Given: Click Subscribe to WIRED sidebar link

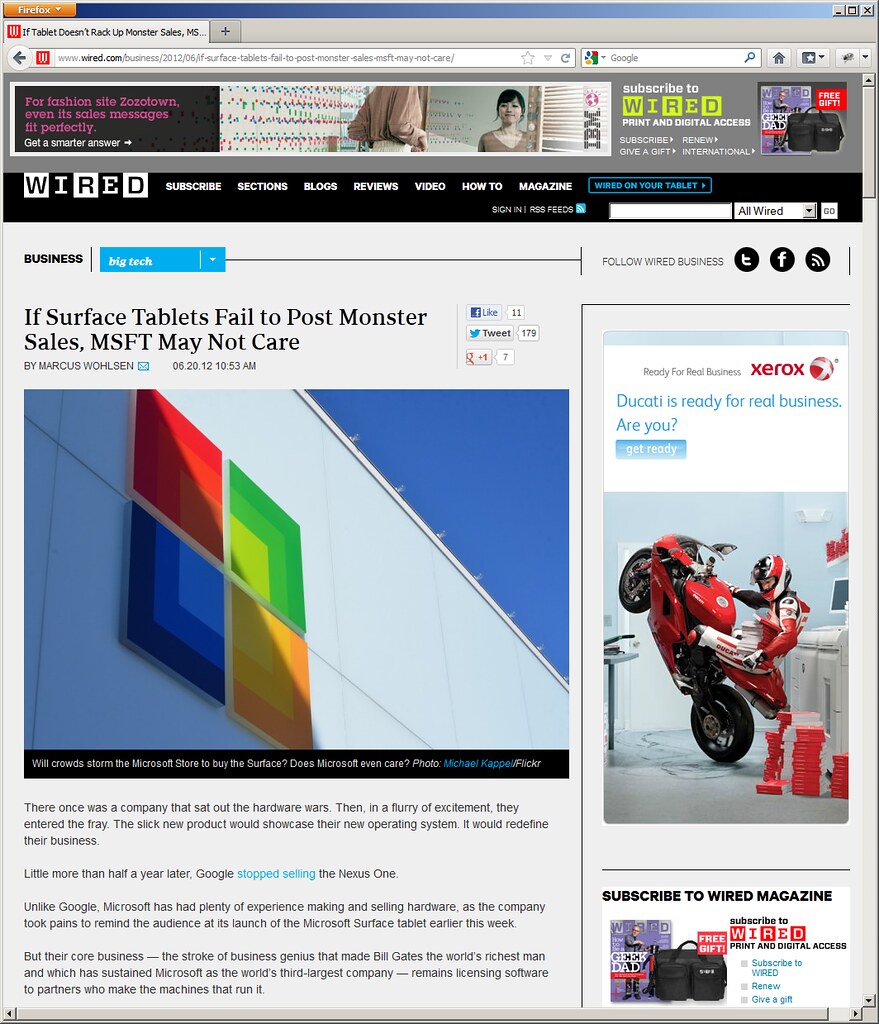Looking at the screenshot, I should (x=776, y=968).
